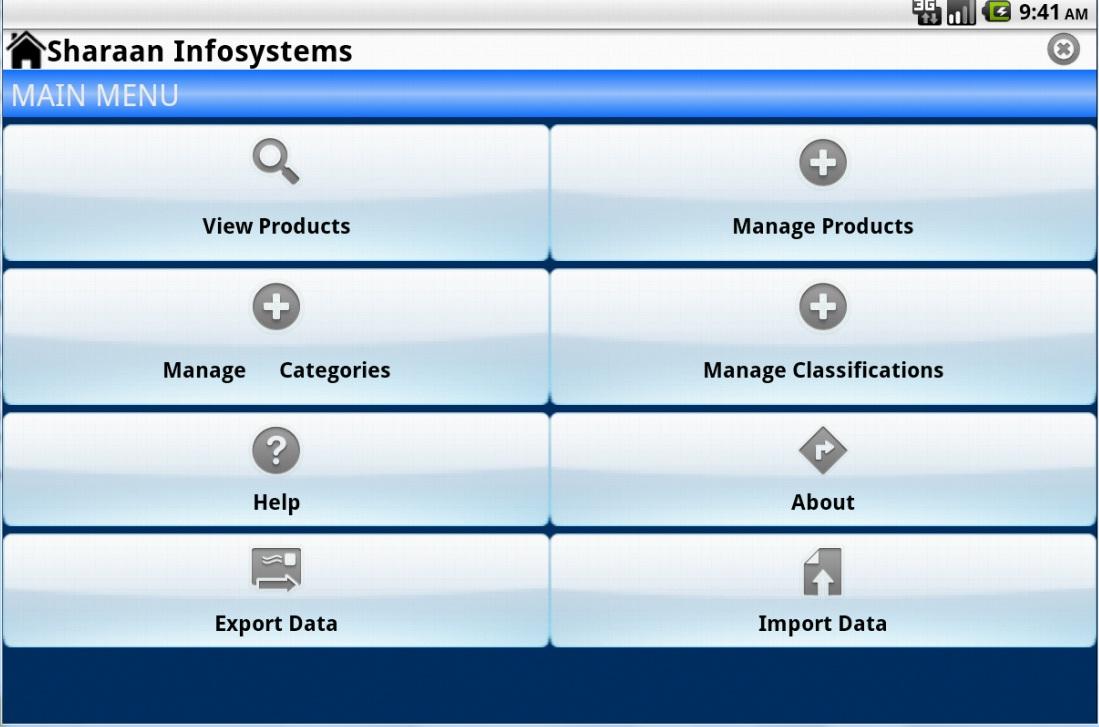Click the Sharaan Infosystems title text

(x=200, y=51)
